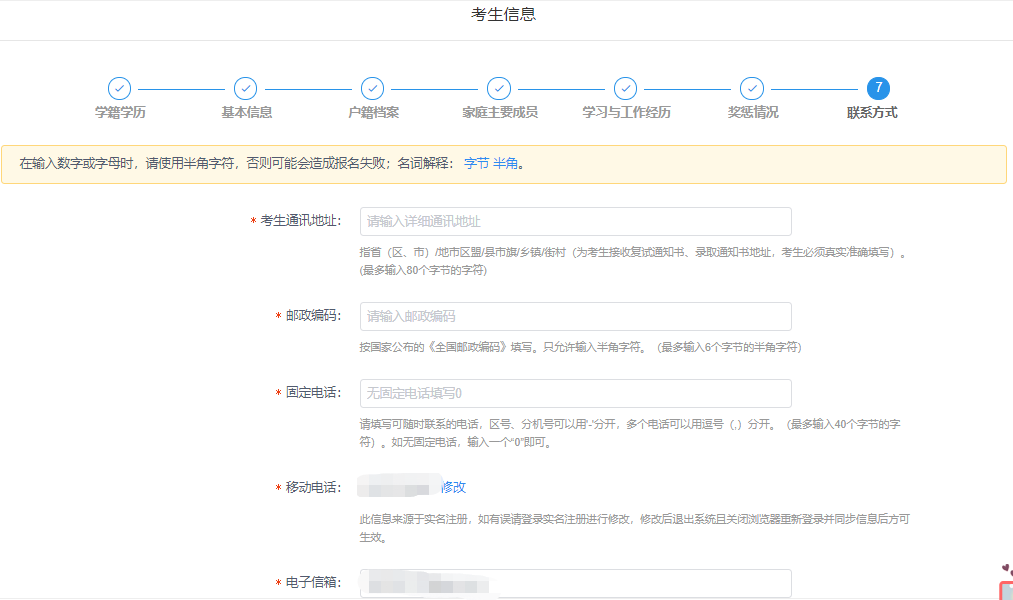Click the blue step 7 circle
The width and height of the screenshot is (1013, 600).
pos(878,88)
